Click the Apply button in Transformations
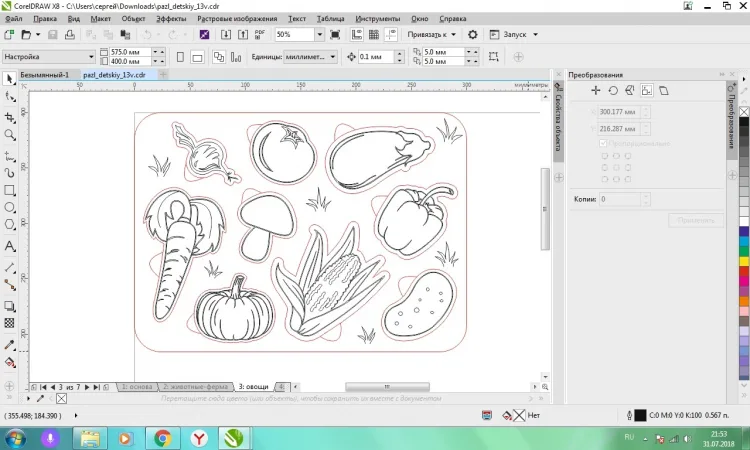Viewport: 750px width, 450px height. [x=696, y=220]
